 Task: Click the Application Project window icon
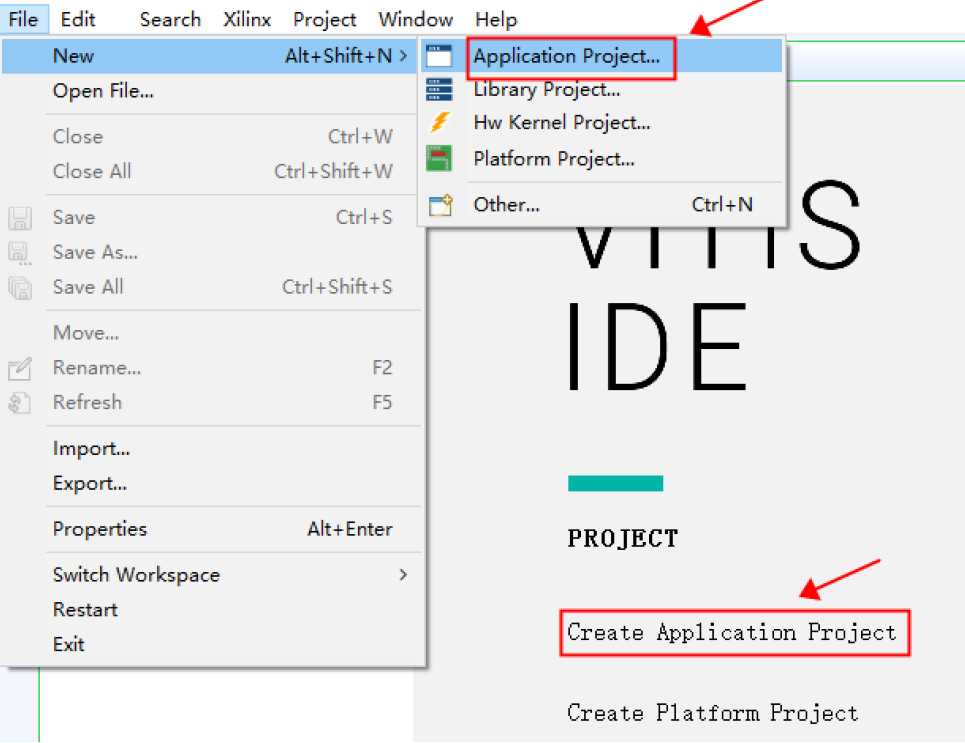(439, 56)
